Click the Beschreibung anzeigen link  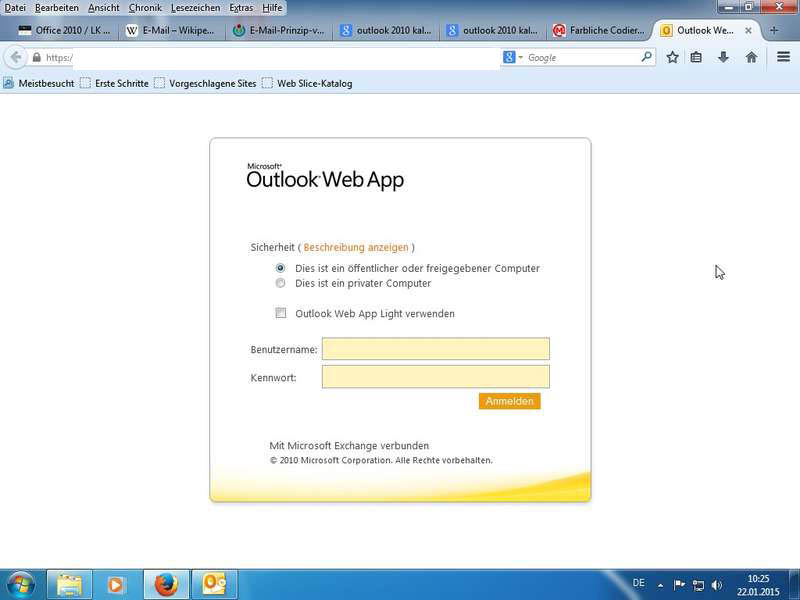point(356,247)
